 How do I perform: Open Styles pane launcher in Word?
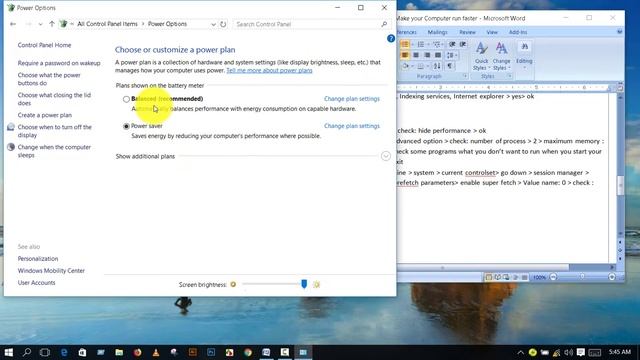510,76
